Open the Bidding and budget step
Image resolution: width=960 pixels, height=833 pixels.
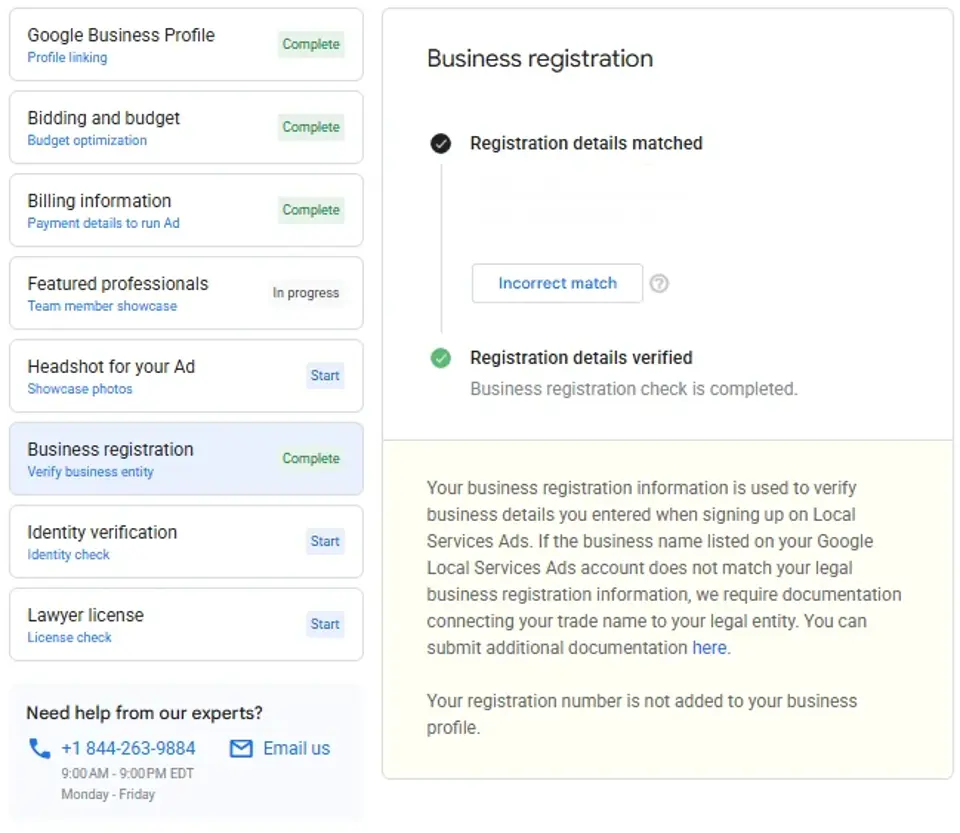point(186,127)
